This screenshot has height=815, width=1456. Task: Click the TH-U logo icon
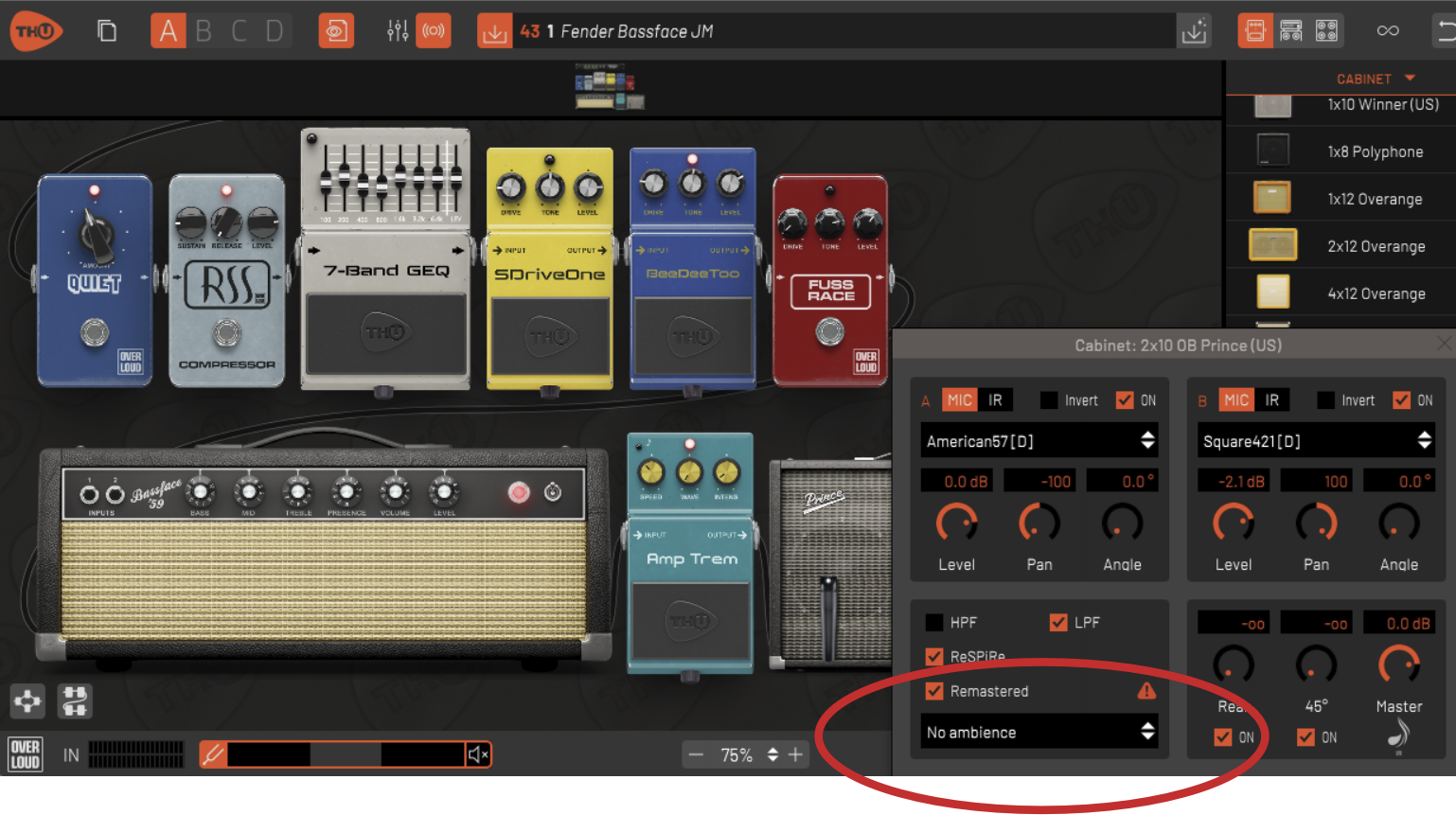coord(36,31)
